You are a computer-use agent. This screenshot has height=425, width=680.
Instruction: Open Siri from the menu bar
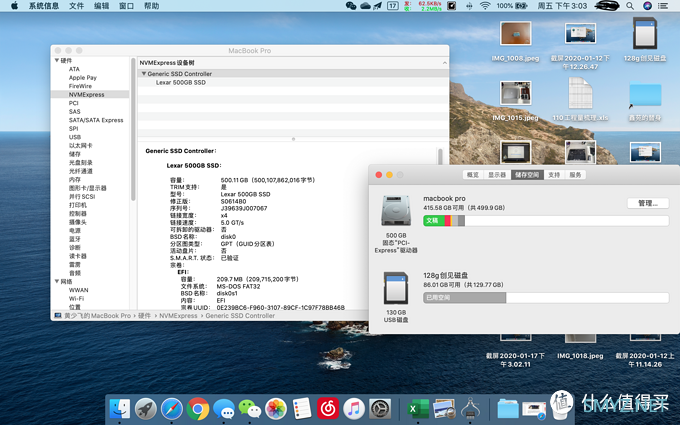pos(647,6)
